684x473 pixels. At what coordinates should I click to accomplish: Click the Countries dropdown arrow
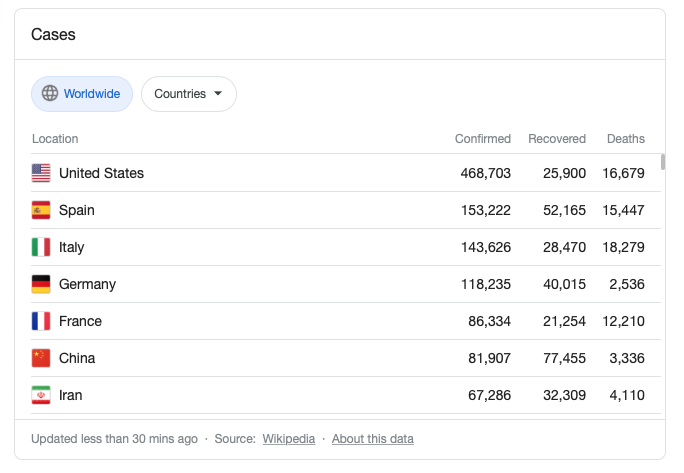(218, 93)
